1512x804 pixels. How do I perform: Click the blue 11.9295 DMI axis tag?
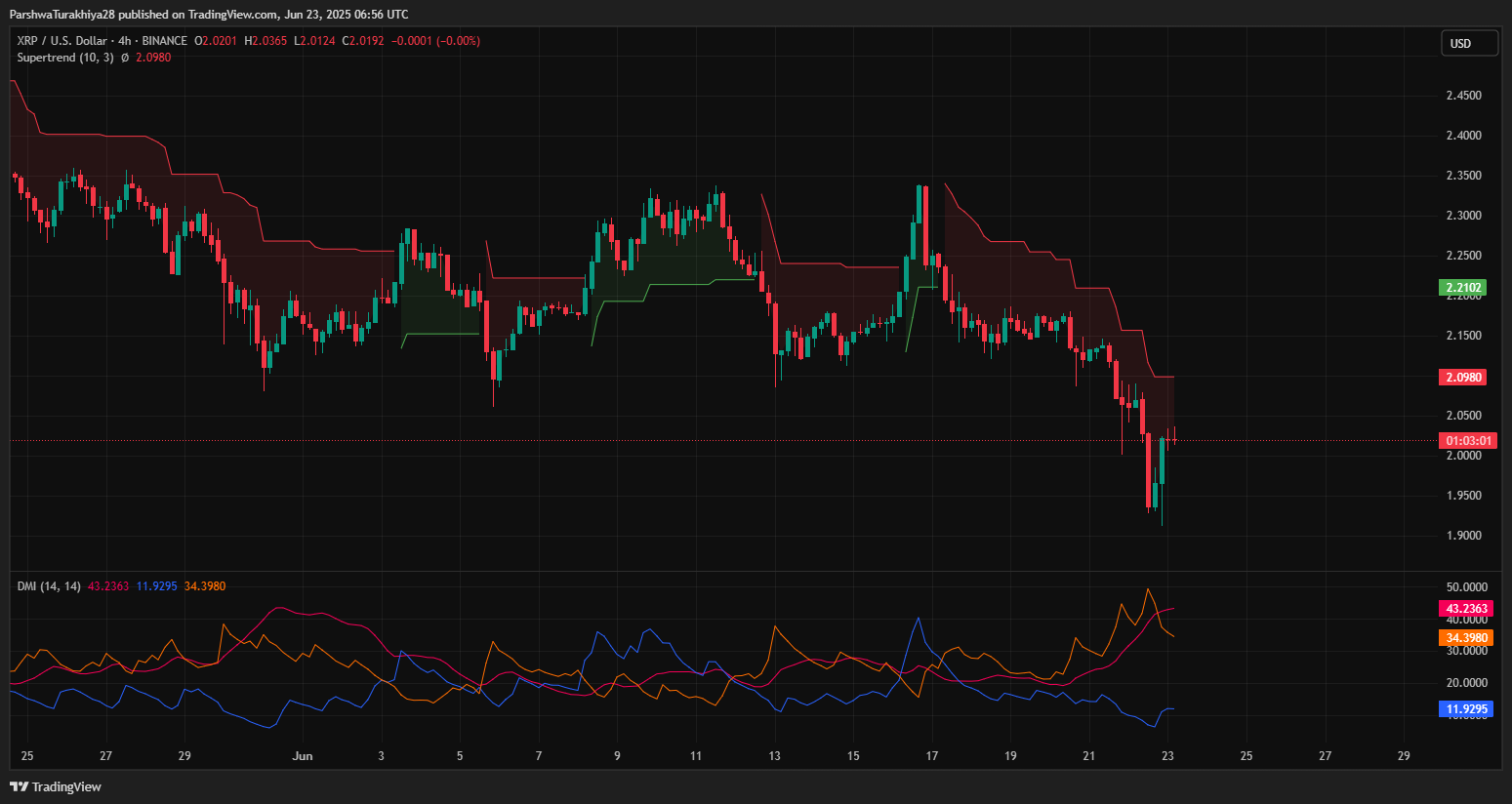pyautogui.click(x=1466, y=709)
